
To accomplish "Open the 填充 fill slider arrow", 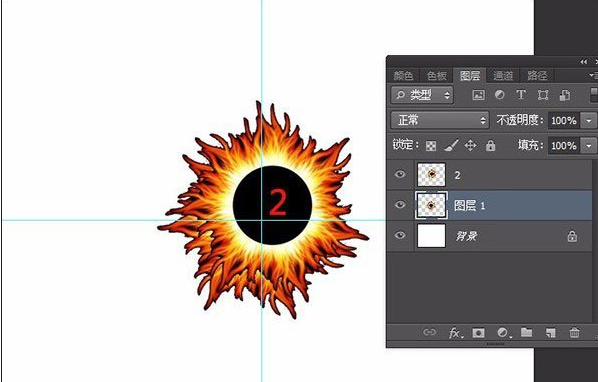I will pos(589,146).
